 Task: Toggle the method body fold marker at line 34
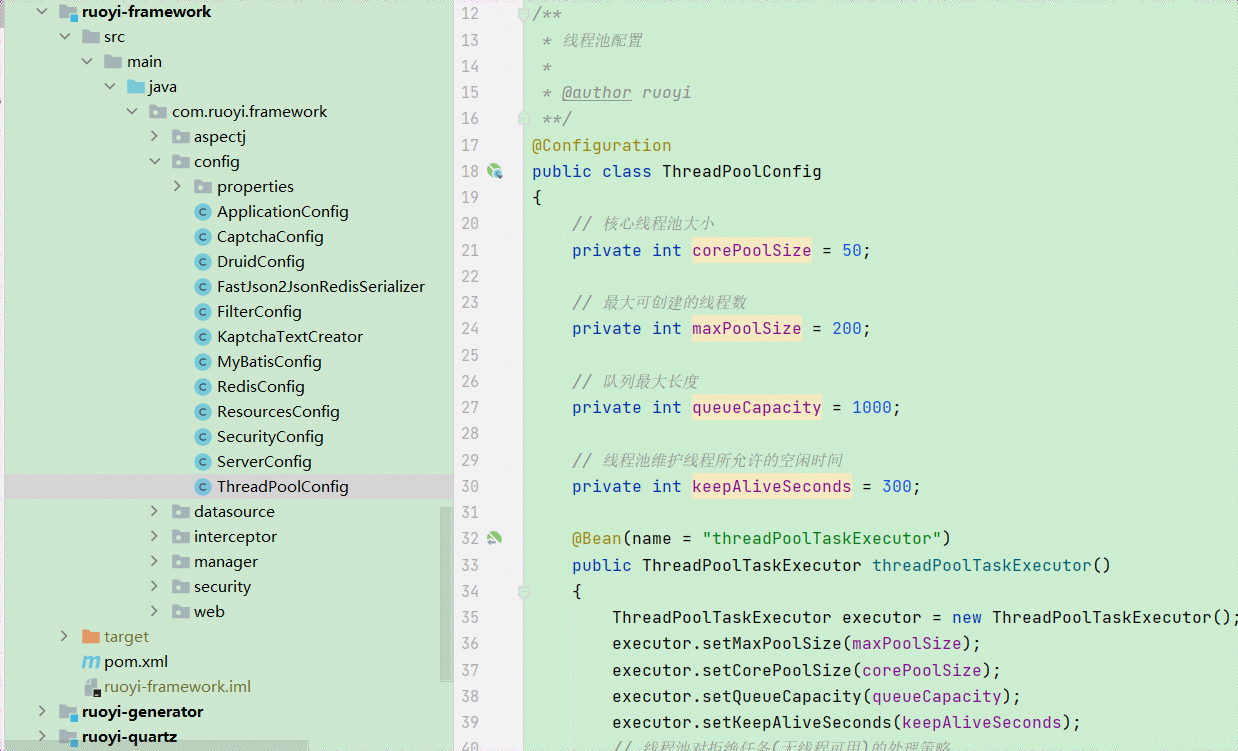[523, 592]
